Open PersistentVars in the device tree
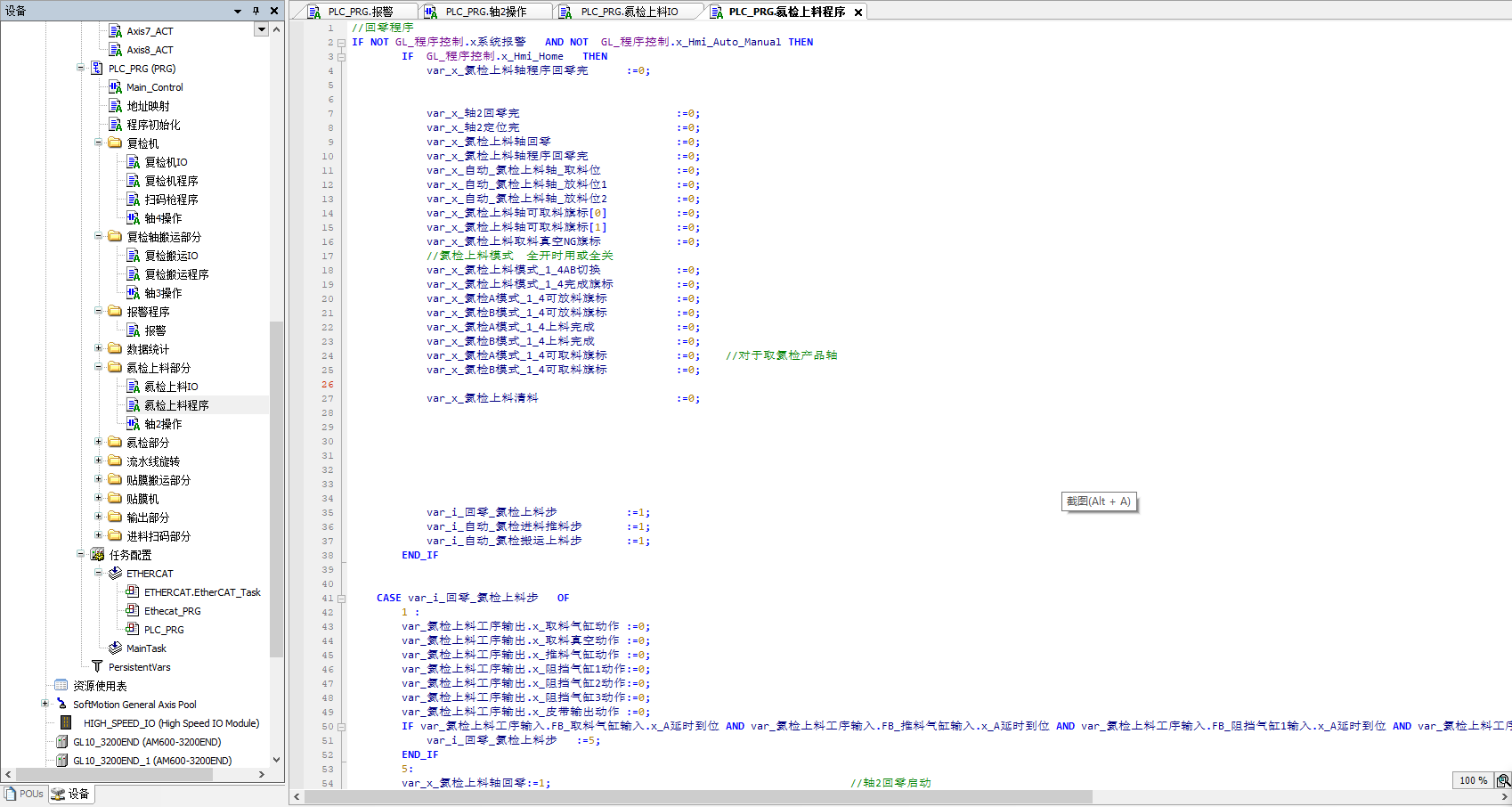Image resolution: width=1512 pixels, height=807 pixels. tap(139, 667)
